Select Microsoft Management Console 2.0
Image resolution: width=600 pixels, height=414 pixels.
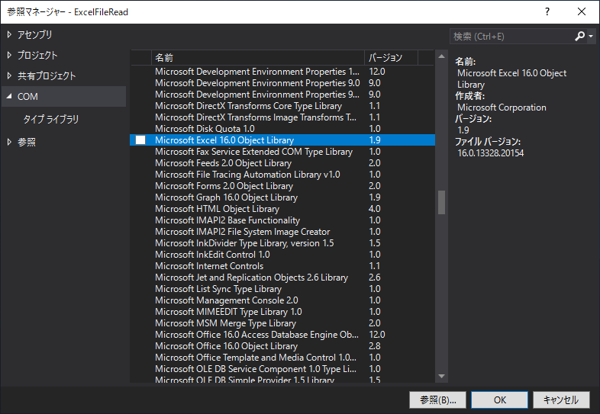pyautogui.click(x=282, y=300)
